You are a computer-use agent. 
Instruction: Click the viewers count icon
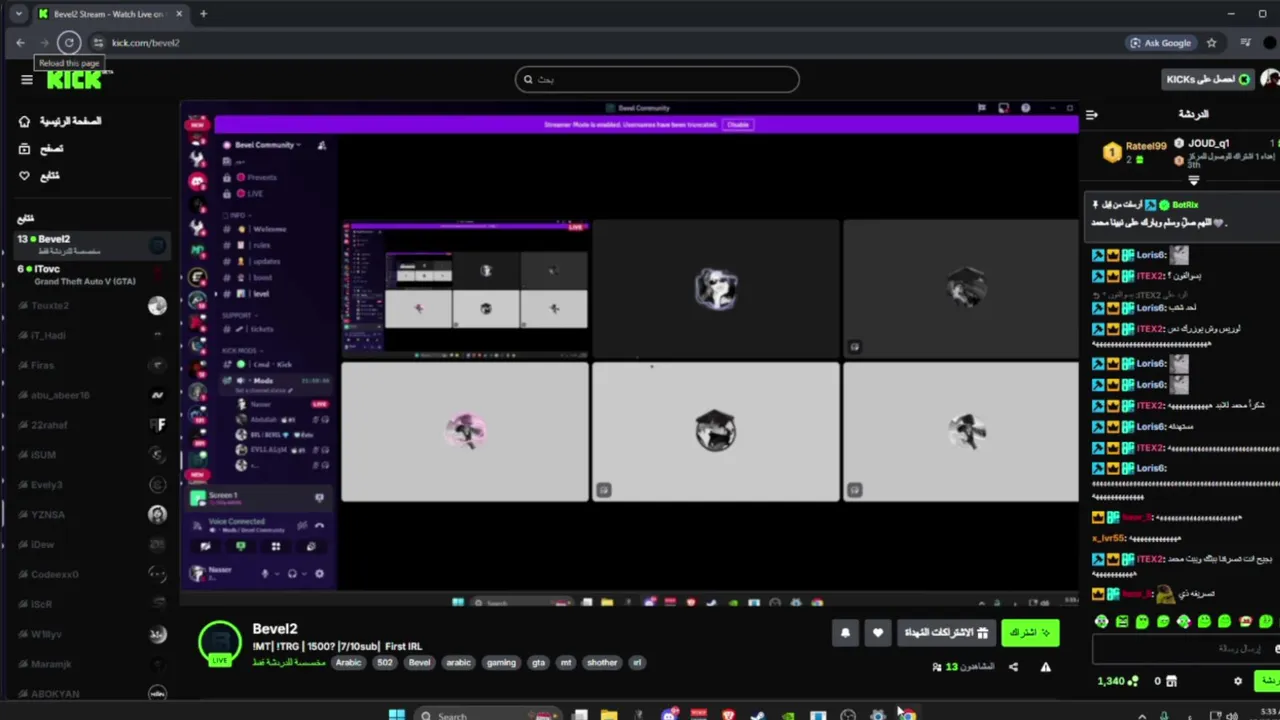[x=937, y=667]
